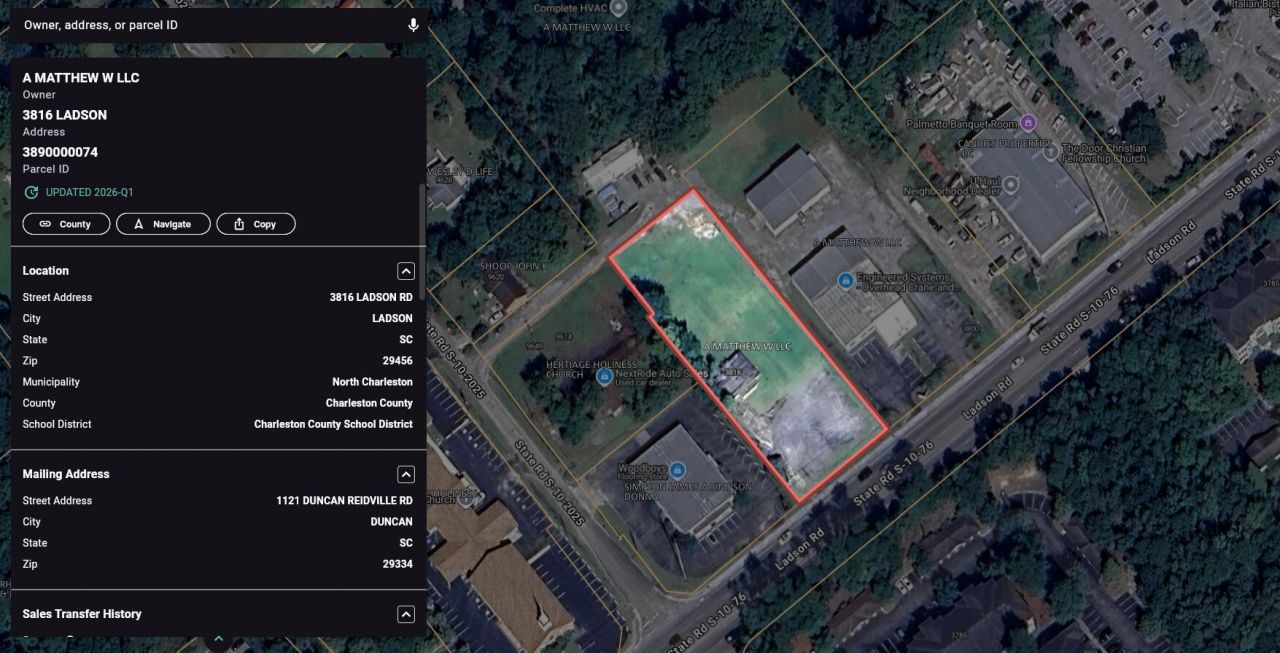Click the Palmetto Banquet Room marker
This screenshot has height=653, width=1280.
(x=1029, y=123)
